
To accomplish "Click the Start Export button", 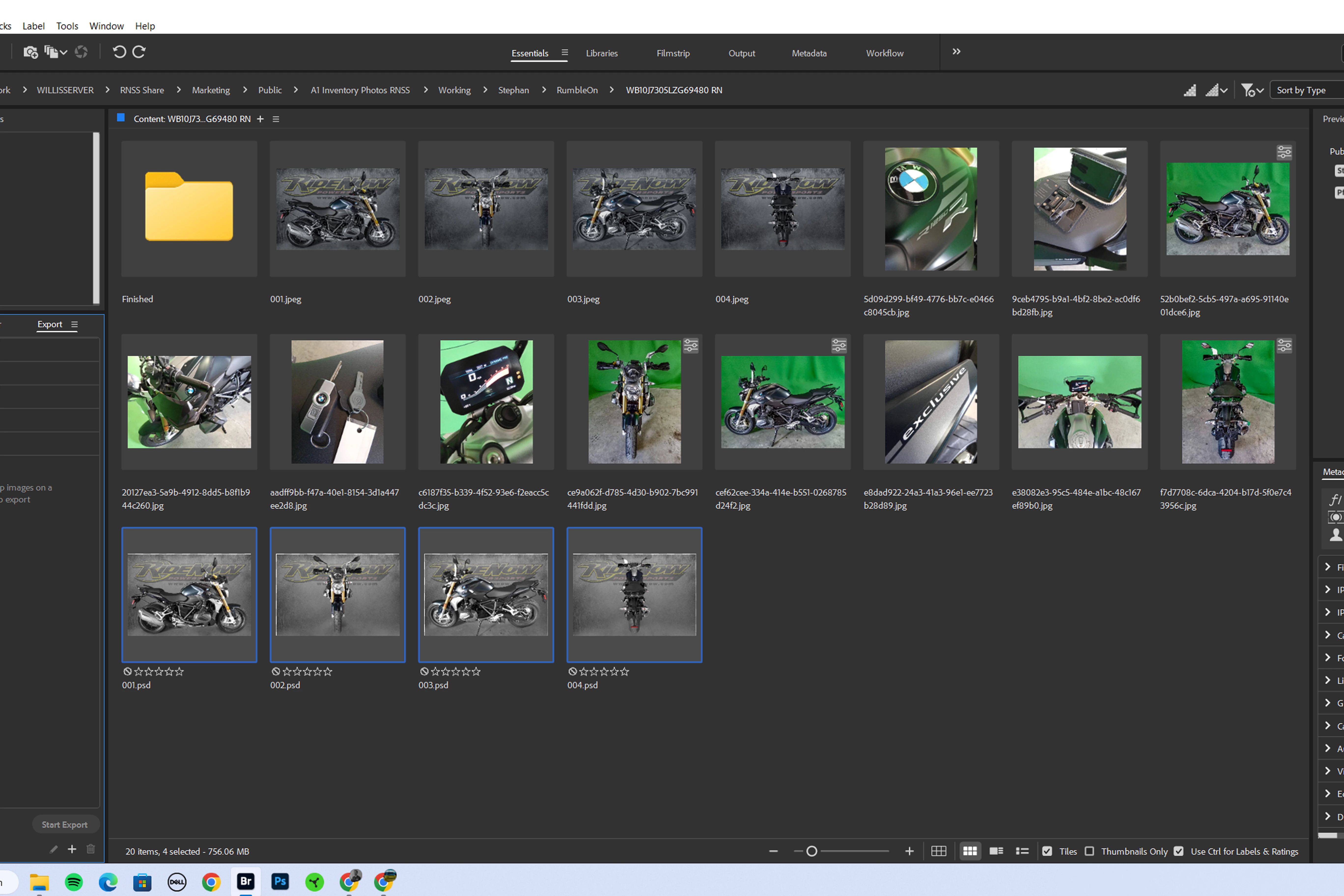I will click(x=65, y=825).
